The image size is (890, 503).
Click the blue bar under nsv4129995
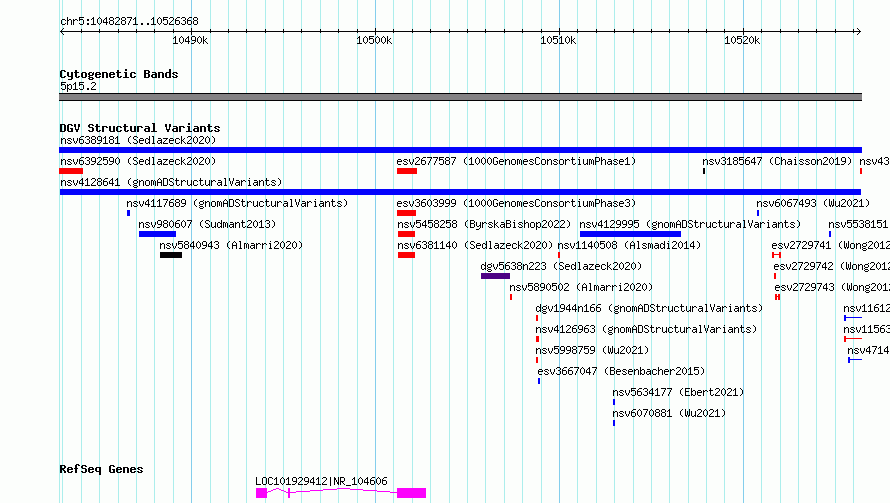coord(630,234)
